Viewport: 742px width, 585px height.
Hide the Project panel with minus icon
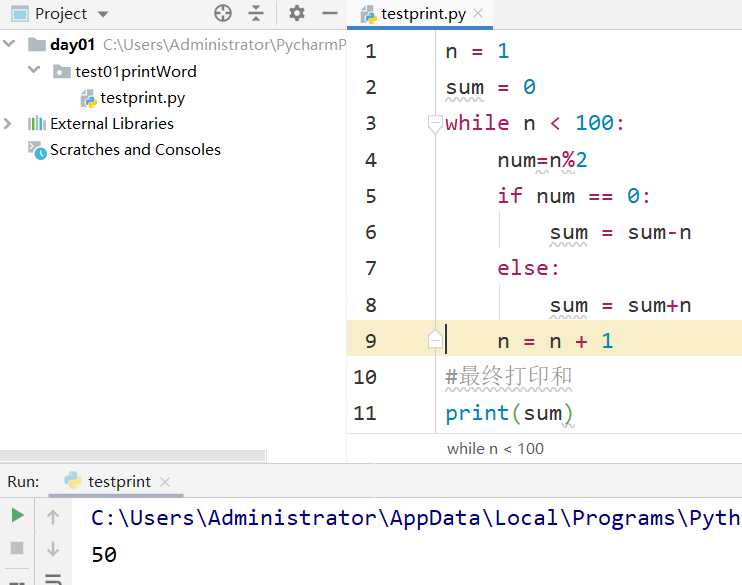pos(329,13)
